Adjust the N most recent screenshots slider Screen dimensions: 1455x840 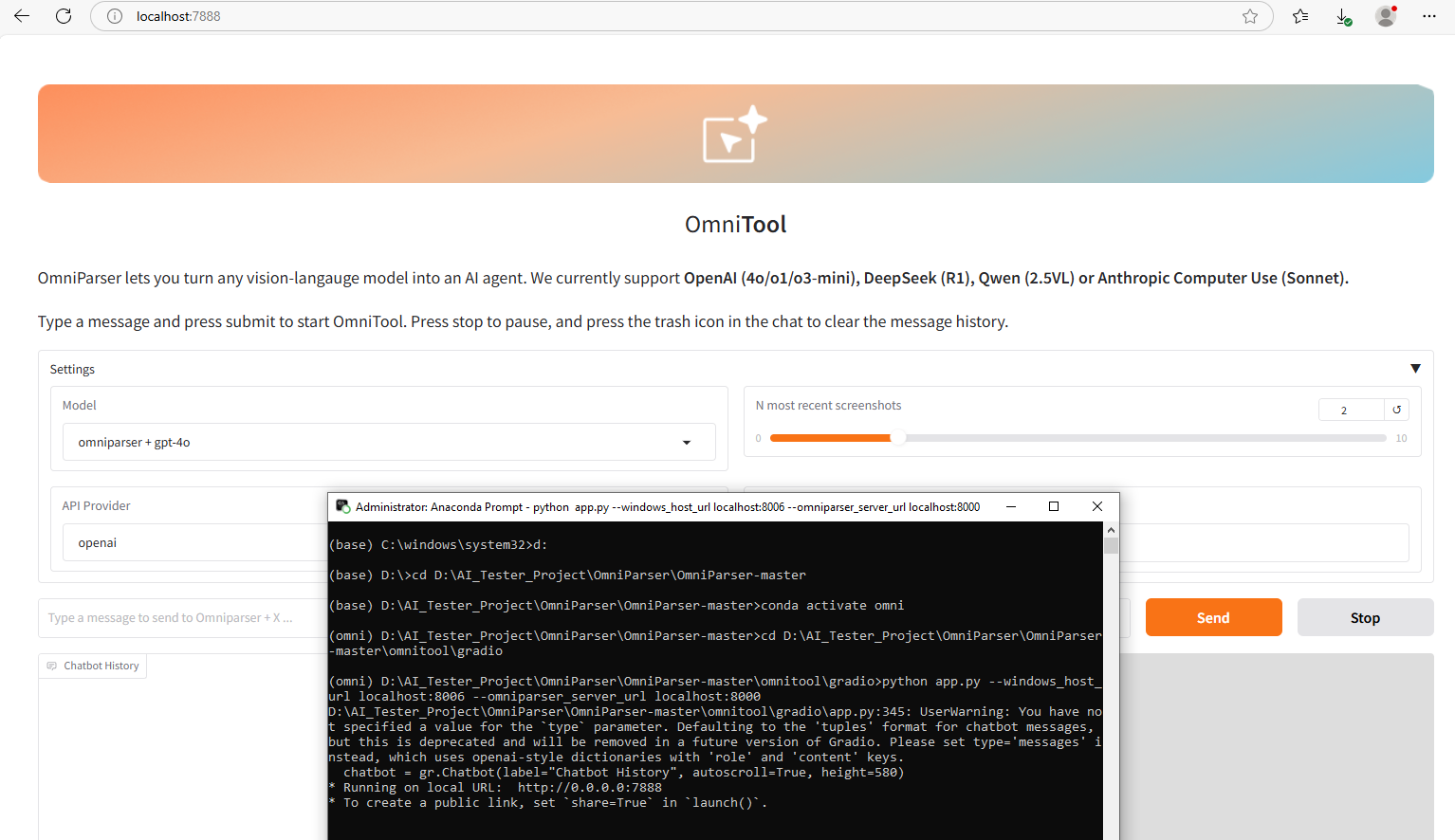point(1078,438)
